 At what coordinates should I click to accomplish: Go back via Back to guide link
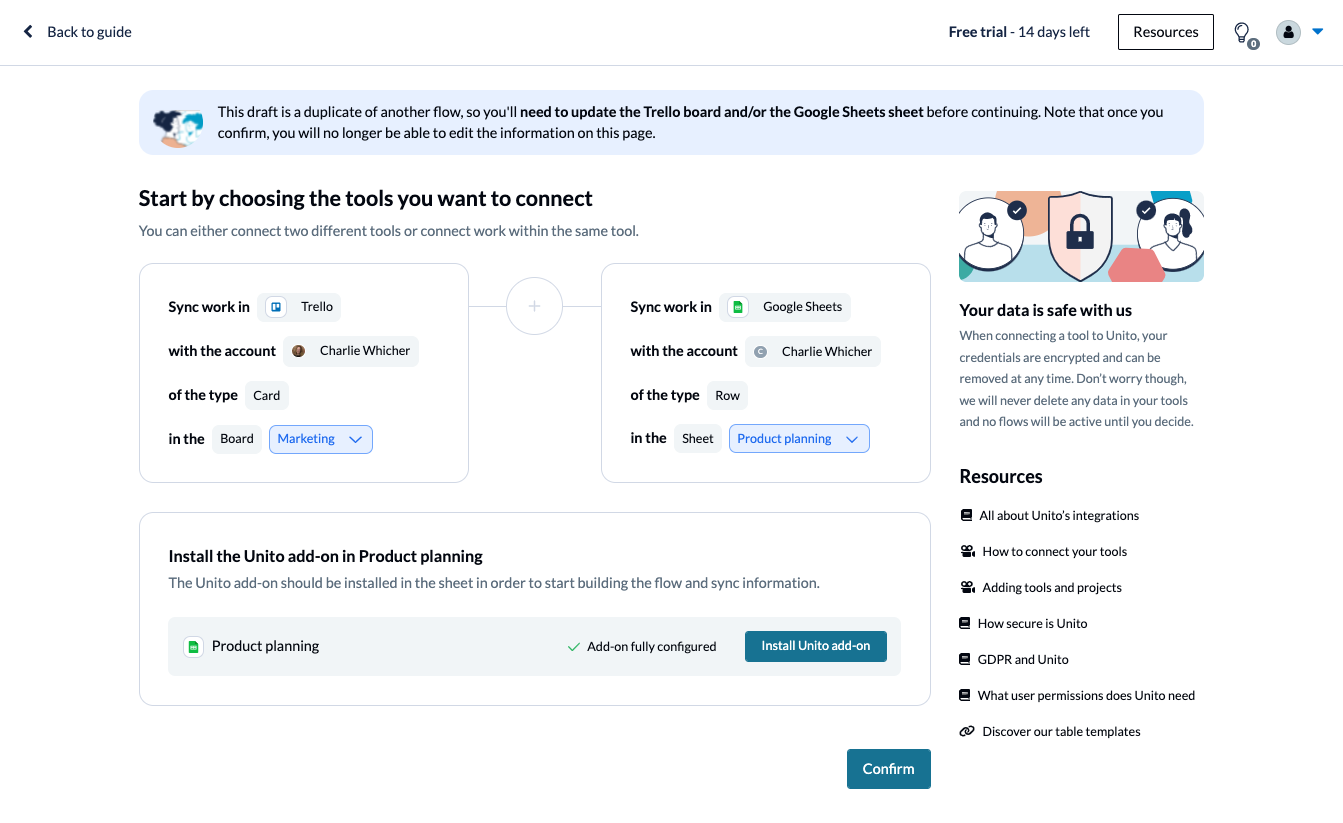pos(90,32)
